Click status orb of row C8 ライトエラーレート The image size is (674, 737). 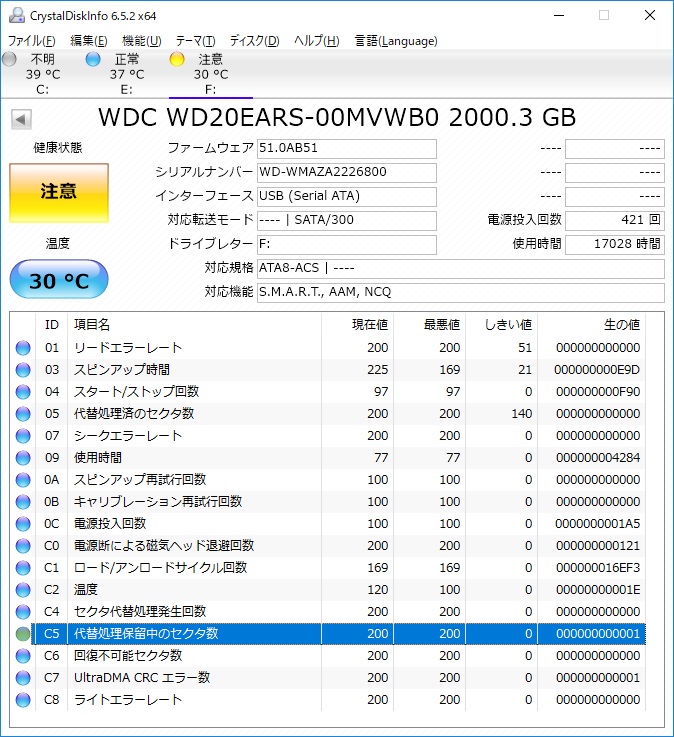coord(23,700)
